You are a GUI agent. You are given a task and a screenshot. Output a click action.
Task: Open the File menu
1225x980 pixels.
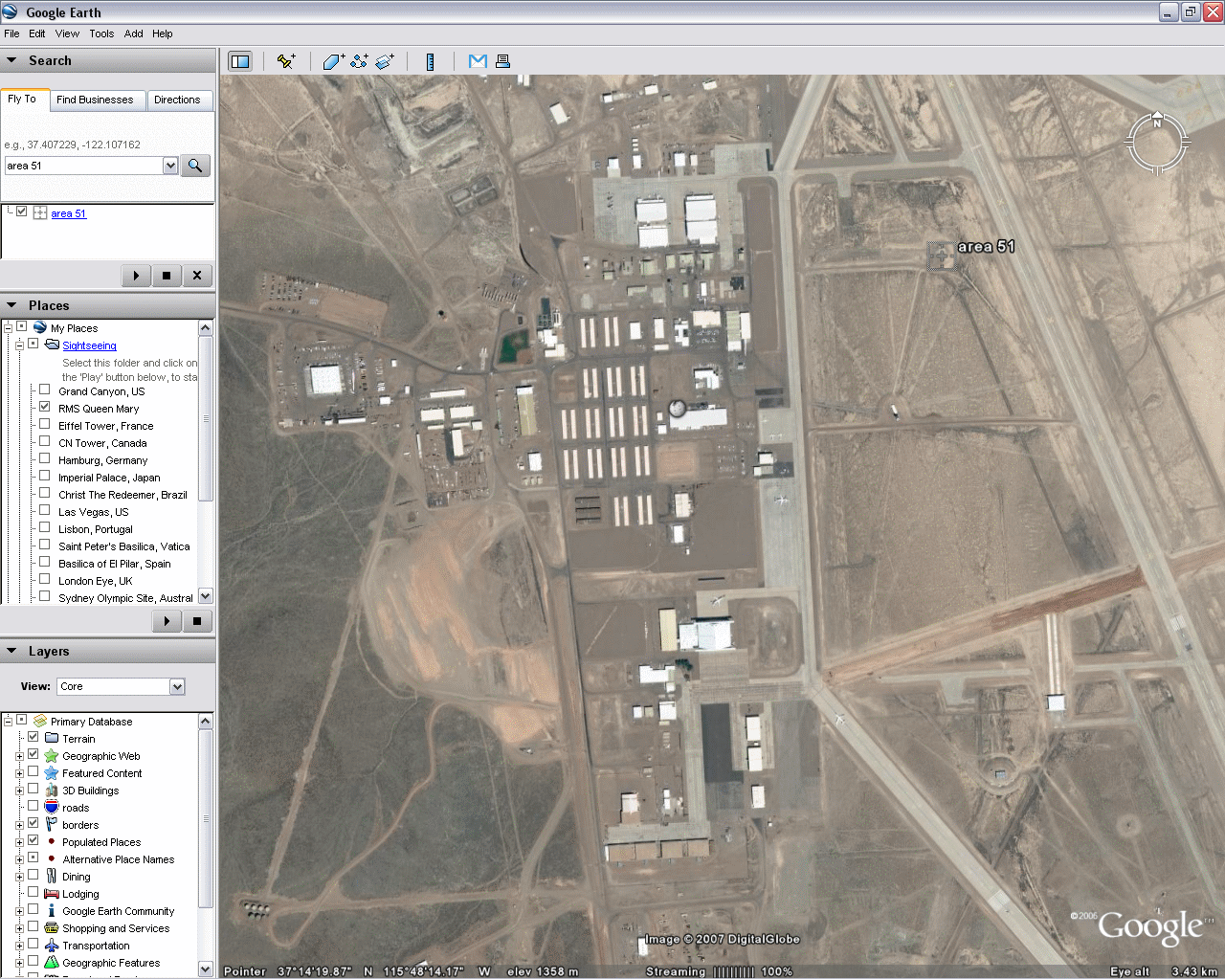[x=11, y=33]
